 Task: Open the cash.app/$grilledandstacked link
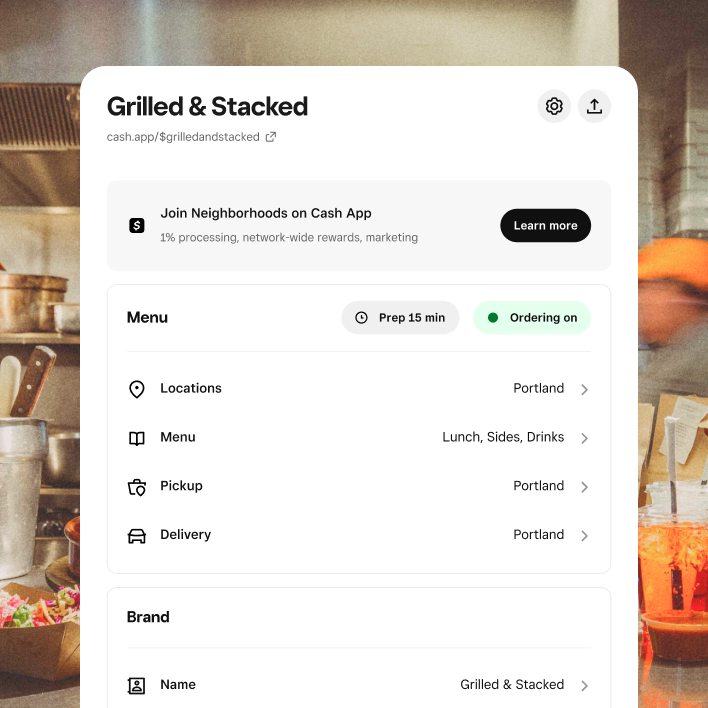click(183, 137)
